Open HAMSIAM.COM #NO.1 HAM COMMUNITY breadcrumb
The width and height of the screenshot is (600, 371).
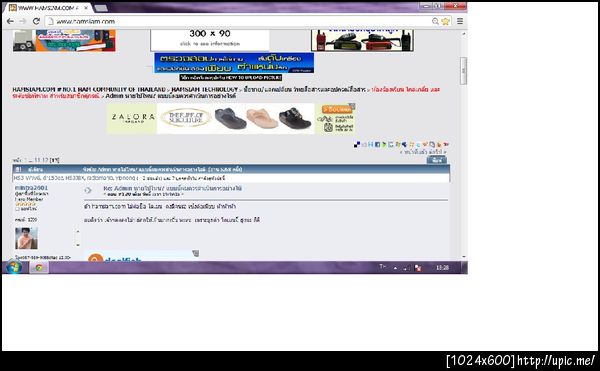(x=89, y=89)
